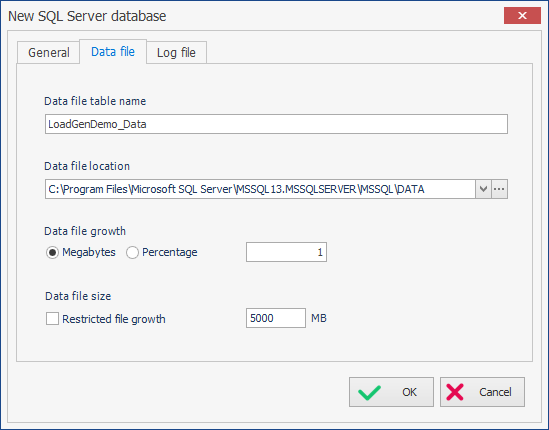Select the Percentage growth option
This screenshot has width=549, height=430.
tap(132, 252)
